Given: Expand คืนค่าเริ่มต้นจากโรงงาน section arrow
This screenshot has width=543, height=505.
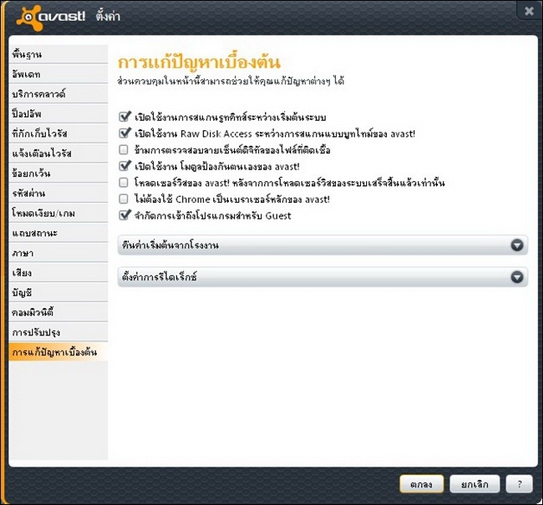Looking at the screenshot, I should pos(517,245).
